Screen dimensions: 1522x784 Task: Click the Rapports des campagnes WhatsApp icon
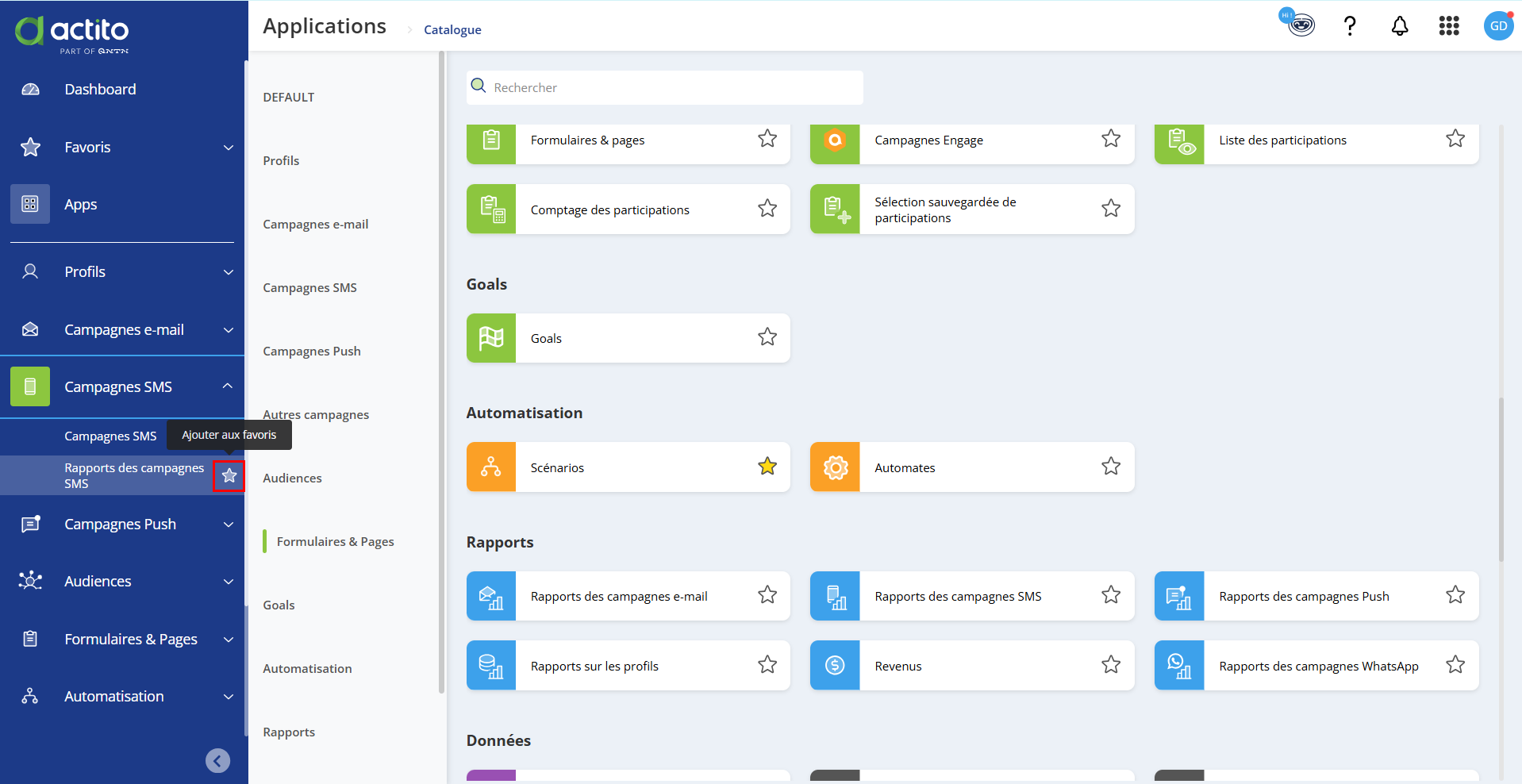pyautogui.click(x=1179, y=665)
